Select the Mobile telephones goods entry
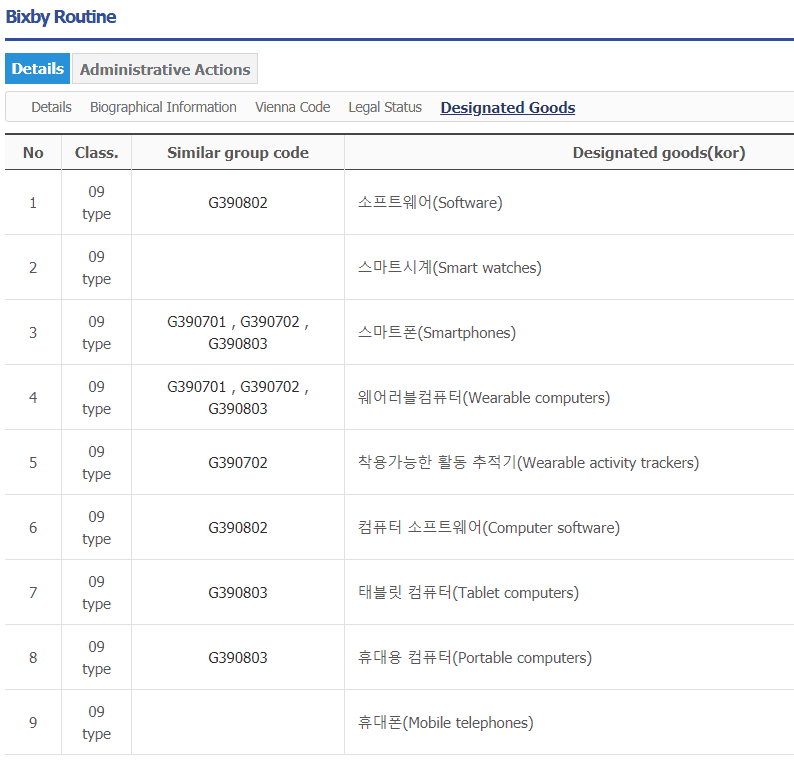This screenshot has width=794, height=766. 446,722
